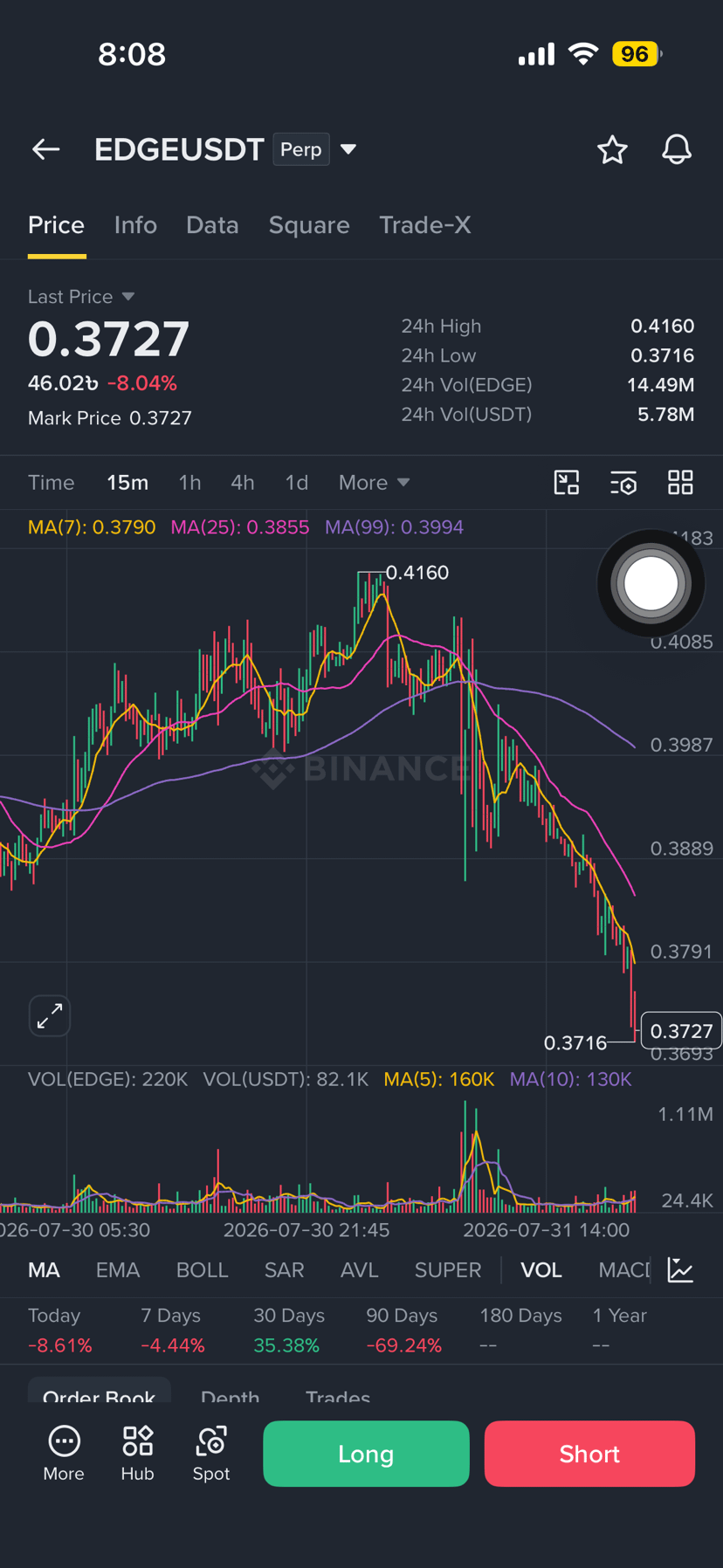Tap the 7 Days -4.44% performance
Viewport: 723px width, 1568px height.
coord(173,1331)
